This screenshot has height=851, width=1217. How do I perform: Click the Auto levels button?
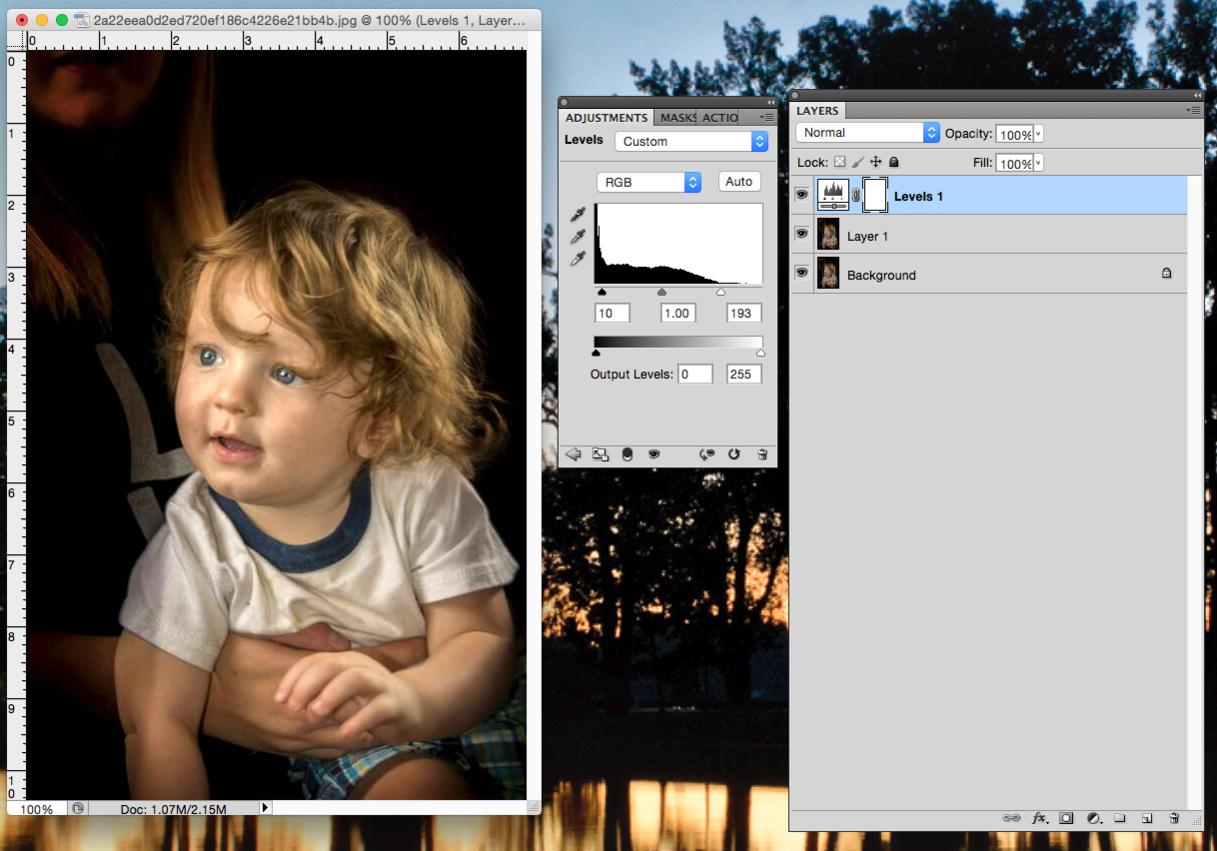(x=739, y=182)
